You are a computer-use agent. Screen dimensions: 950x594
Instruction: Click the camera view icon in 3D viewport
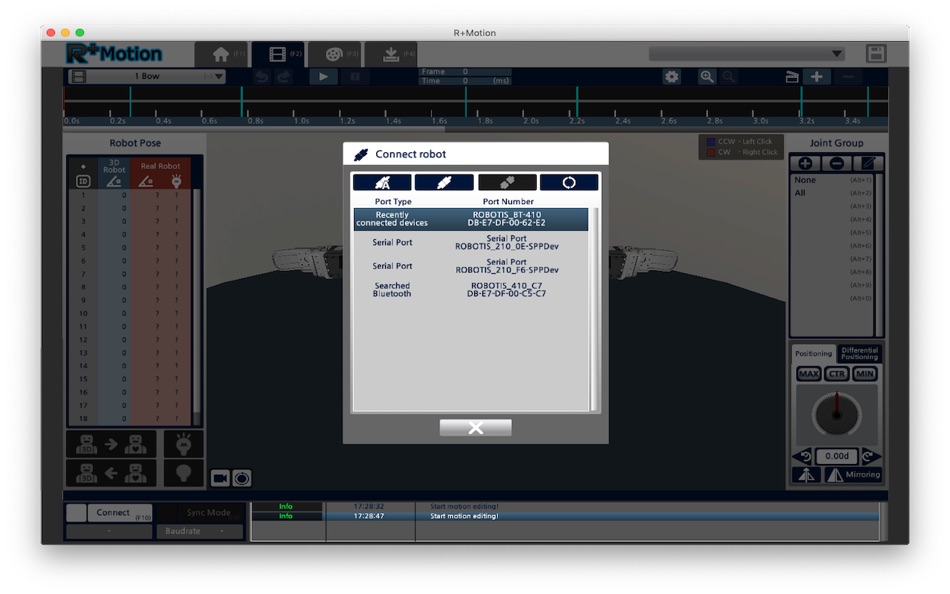220,478
